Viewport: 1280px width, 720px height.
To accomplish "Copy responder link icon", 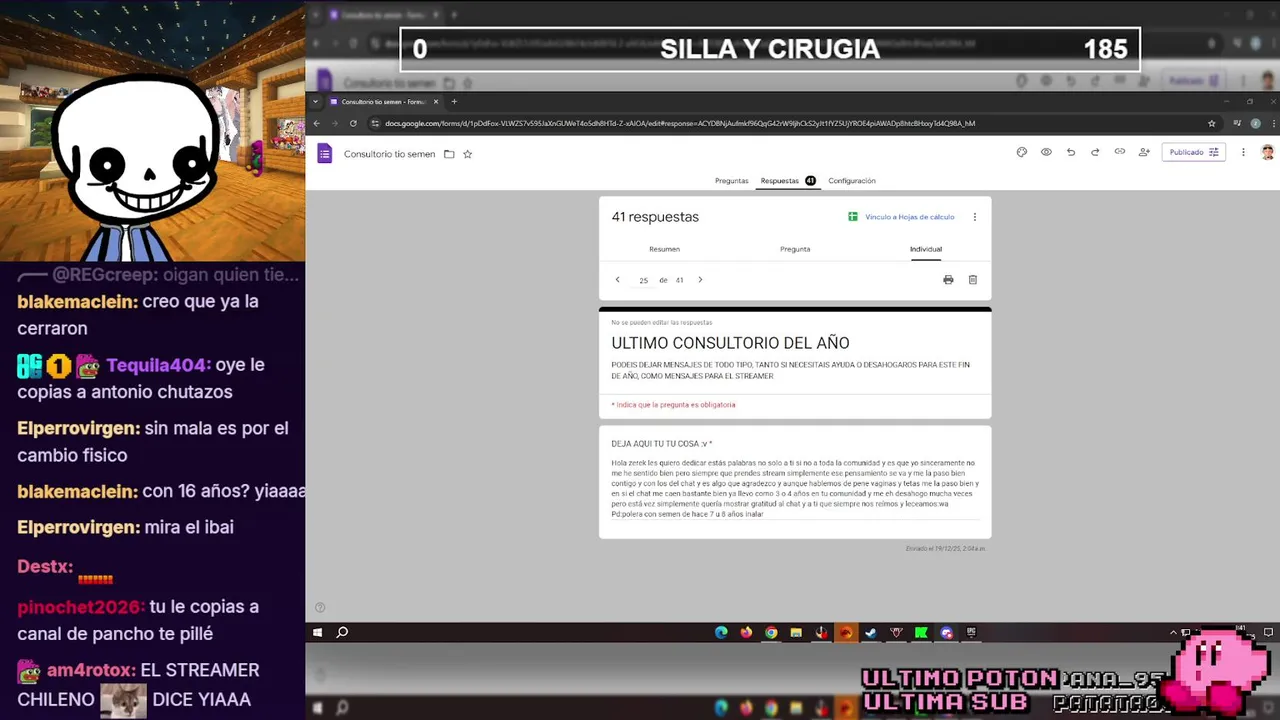I will click(1119, 152).
